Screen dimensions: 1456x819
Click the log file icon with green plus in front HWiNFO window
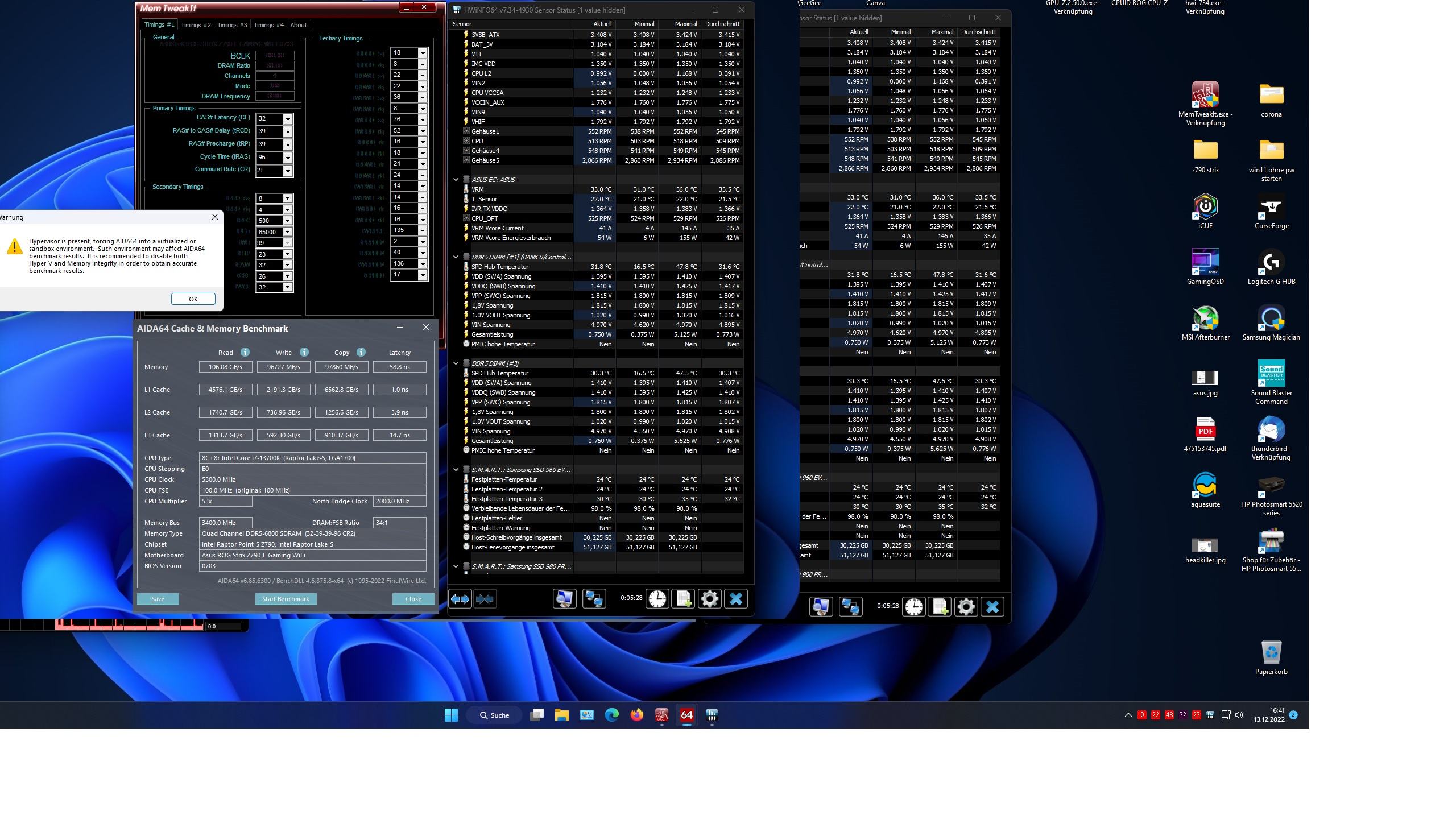683,599
